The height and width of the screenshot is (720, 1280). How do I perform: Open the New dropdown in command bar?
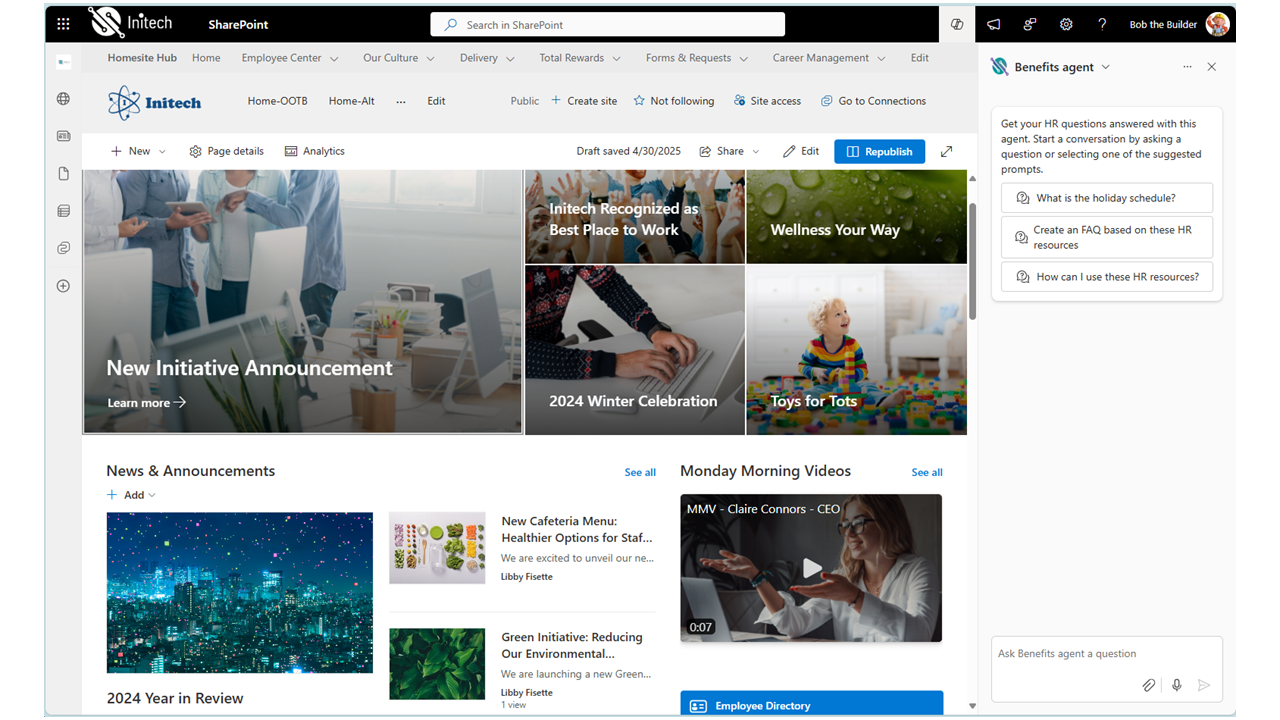(138, 151)
